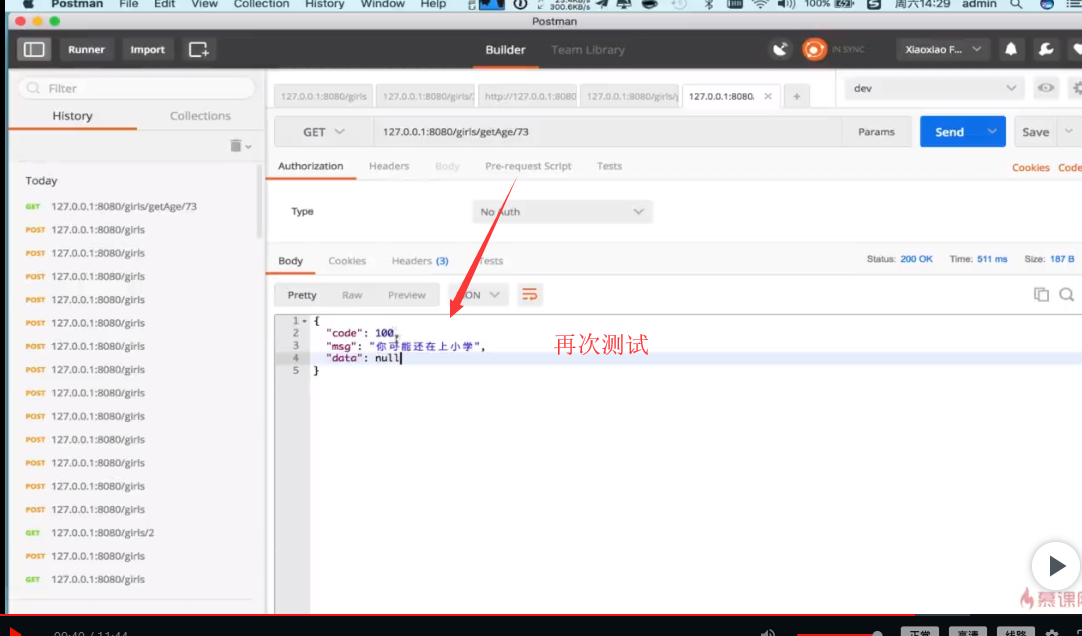Copy response body to clipboard icon

click(x=1041, y=295)
